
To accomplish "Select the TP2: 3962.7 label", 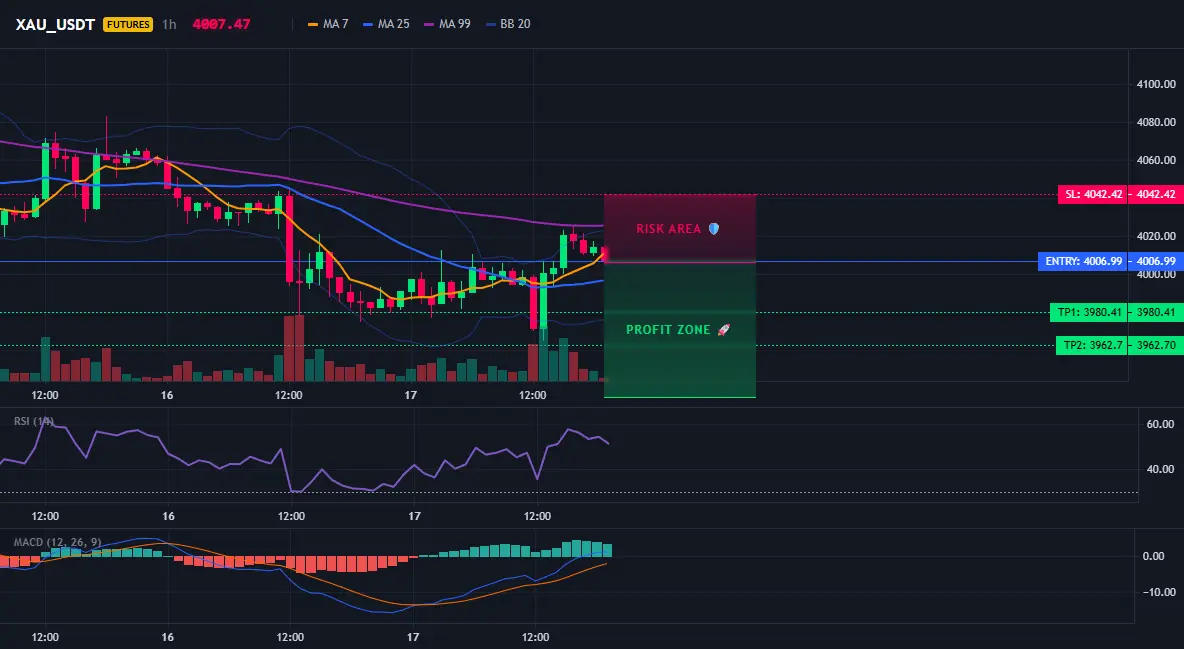I will [1091, 345].
